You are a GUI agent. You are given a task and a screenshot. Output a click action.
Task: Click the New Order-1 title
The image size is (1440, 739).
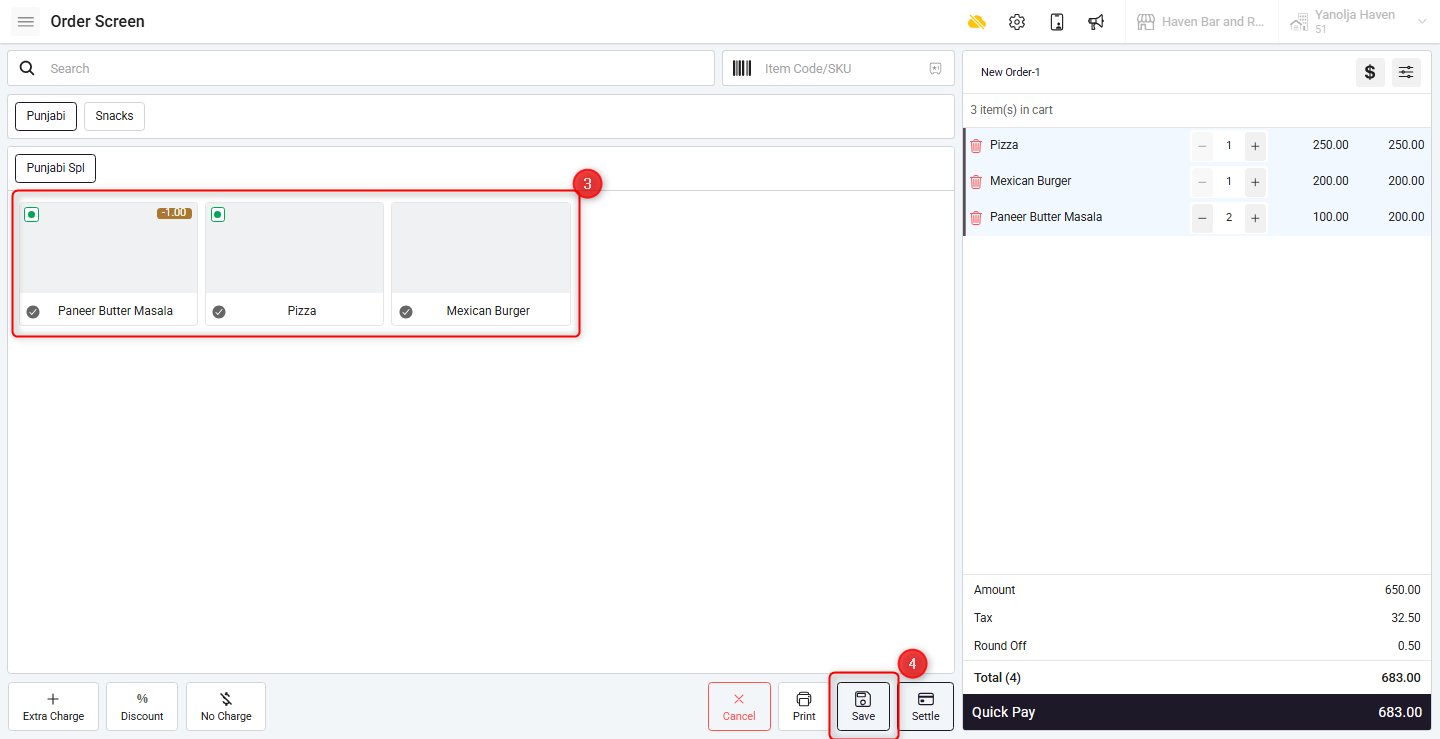click(1010, 72)
